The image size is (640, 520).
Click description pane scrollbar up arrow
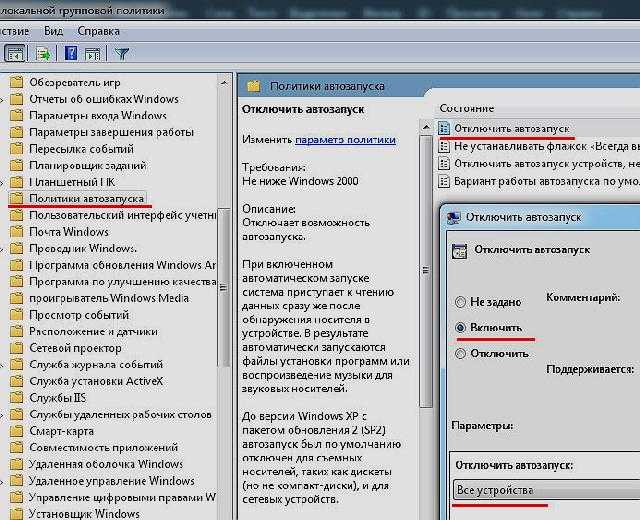(x=426, y=127)
